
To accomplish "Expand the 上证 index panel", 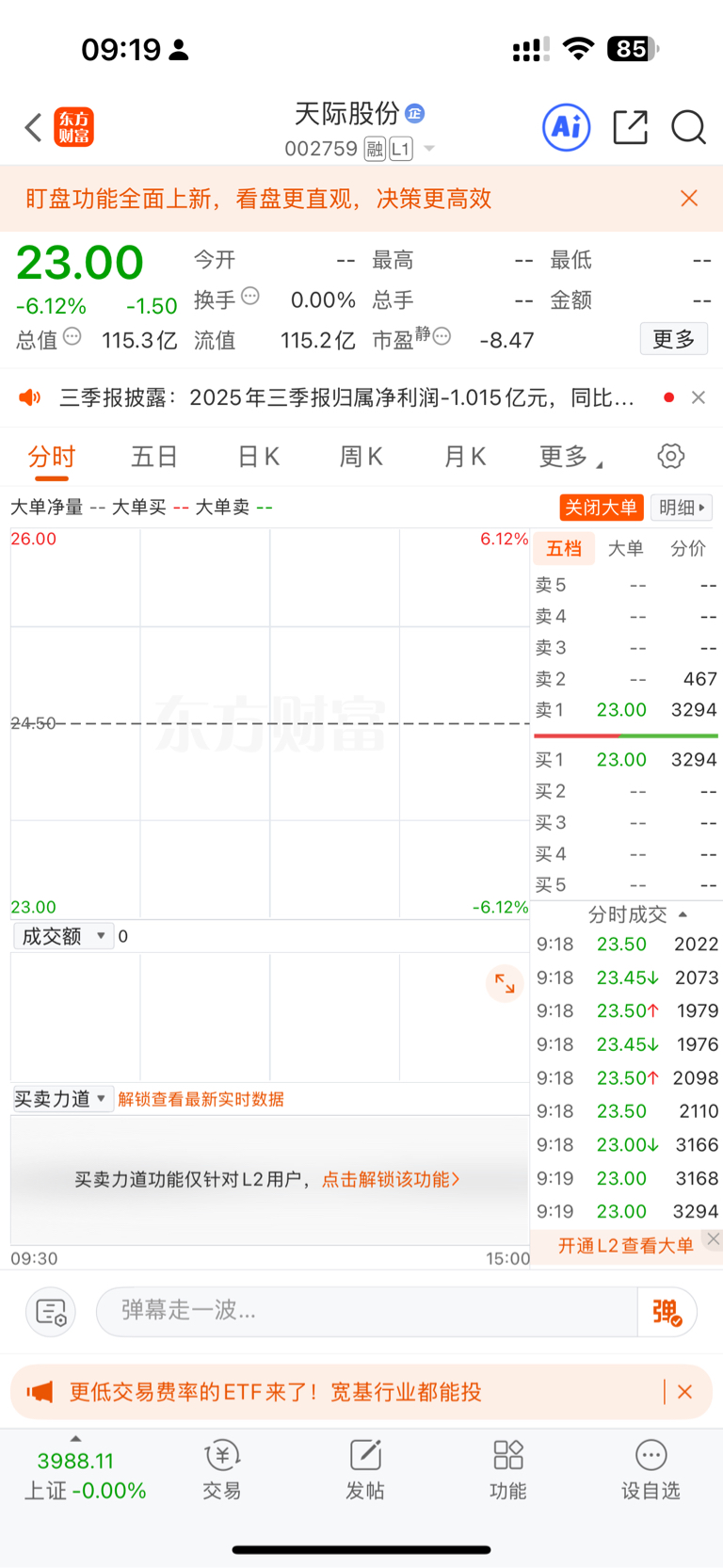I will tap(75, 1439).
